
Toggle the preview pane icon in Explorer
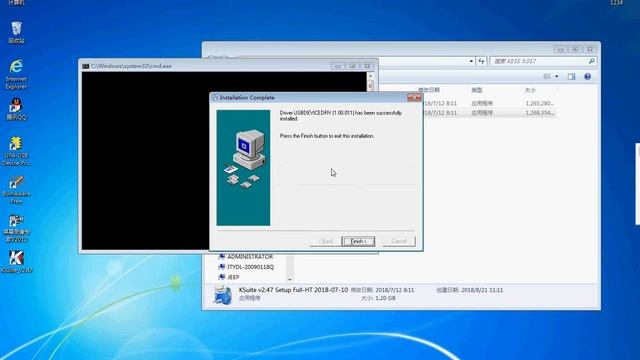[x=571, y=76]
